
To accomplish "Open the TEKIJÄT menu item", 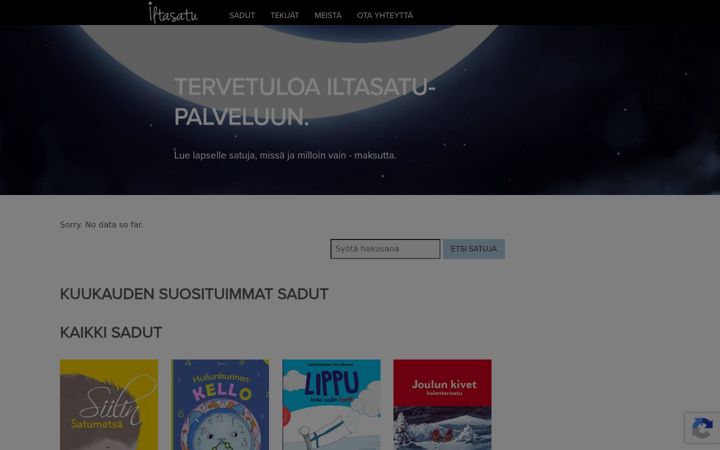I will click(285, 15).
